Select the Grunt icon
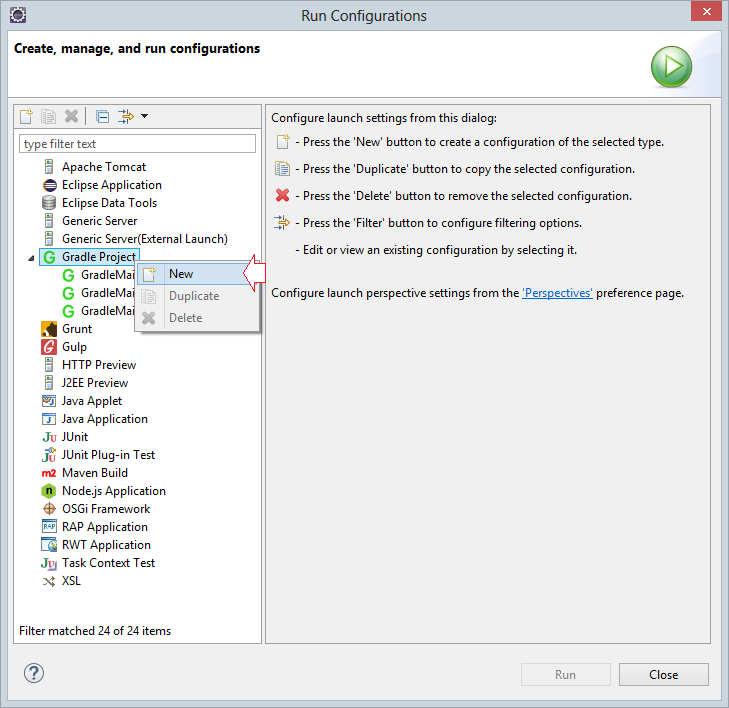Image resolution: width=729 pixels, height=708 pixels. (x=49, y=329)
